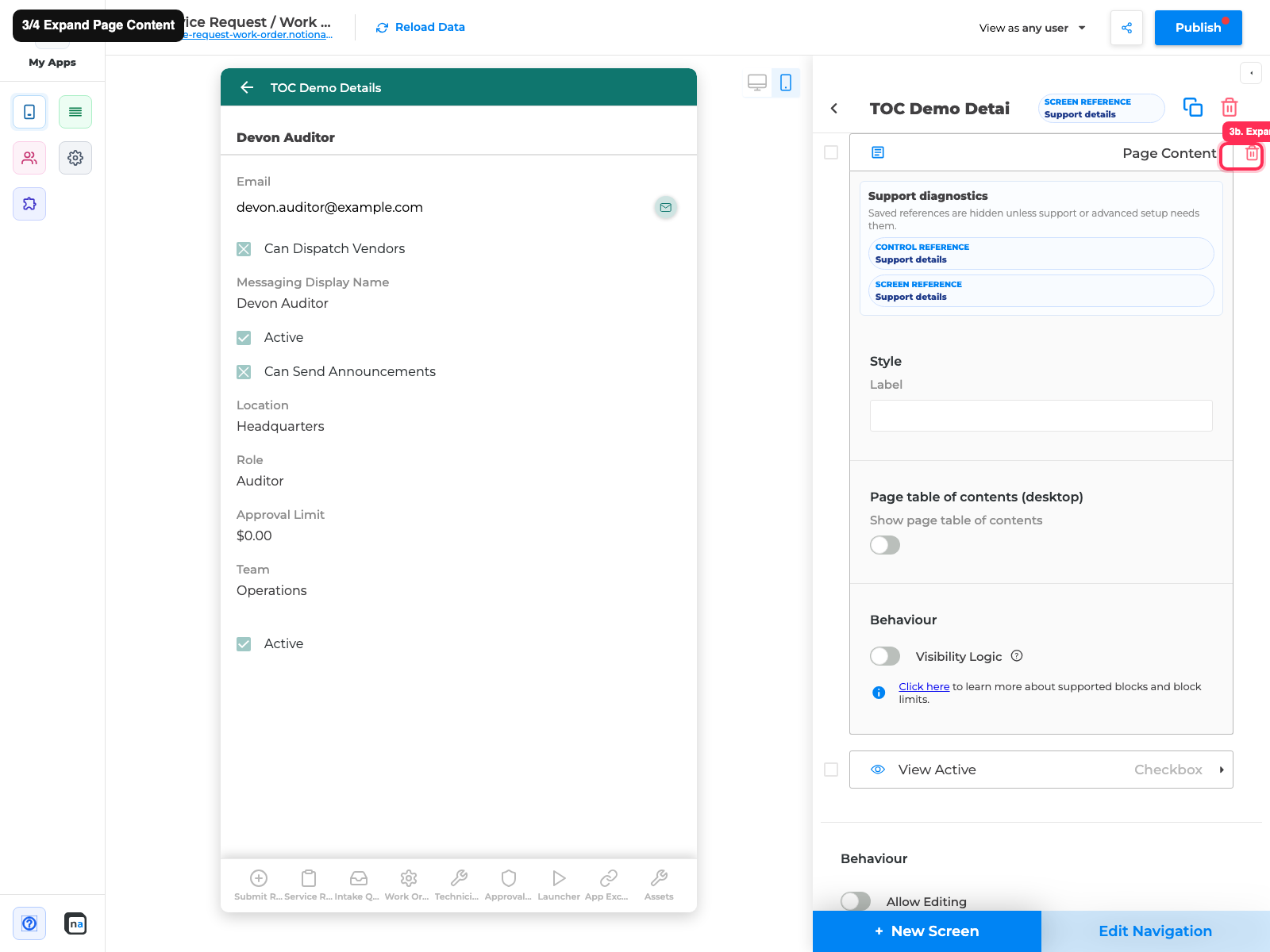The width and height of the screenshot is (1270, 952).
Task: Enable the Visibility Logic toggle
Action: click(885, 656)
